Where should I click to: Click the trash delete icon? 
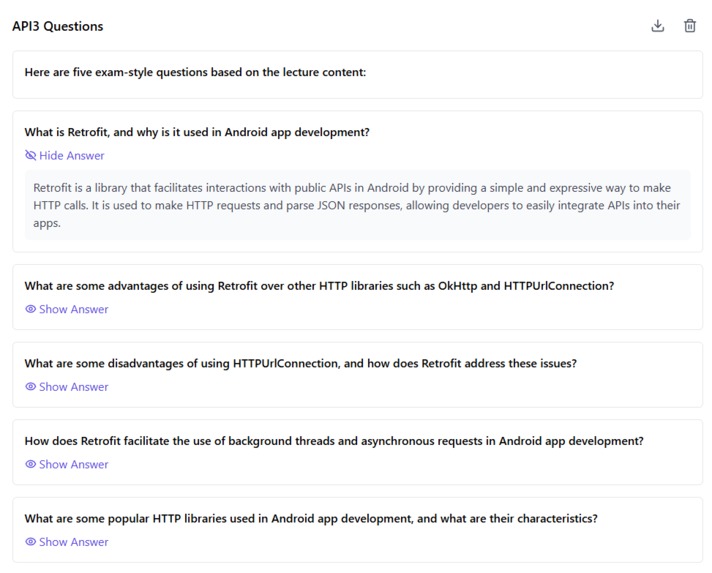pos(690,26)
